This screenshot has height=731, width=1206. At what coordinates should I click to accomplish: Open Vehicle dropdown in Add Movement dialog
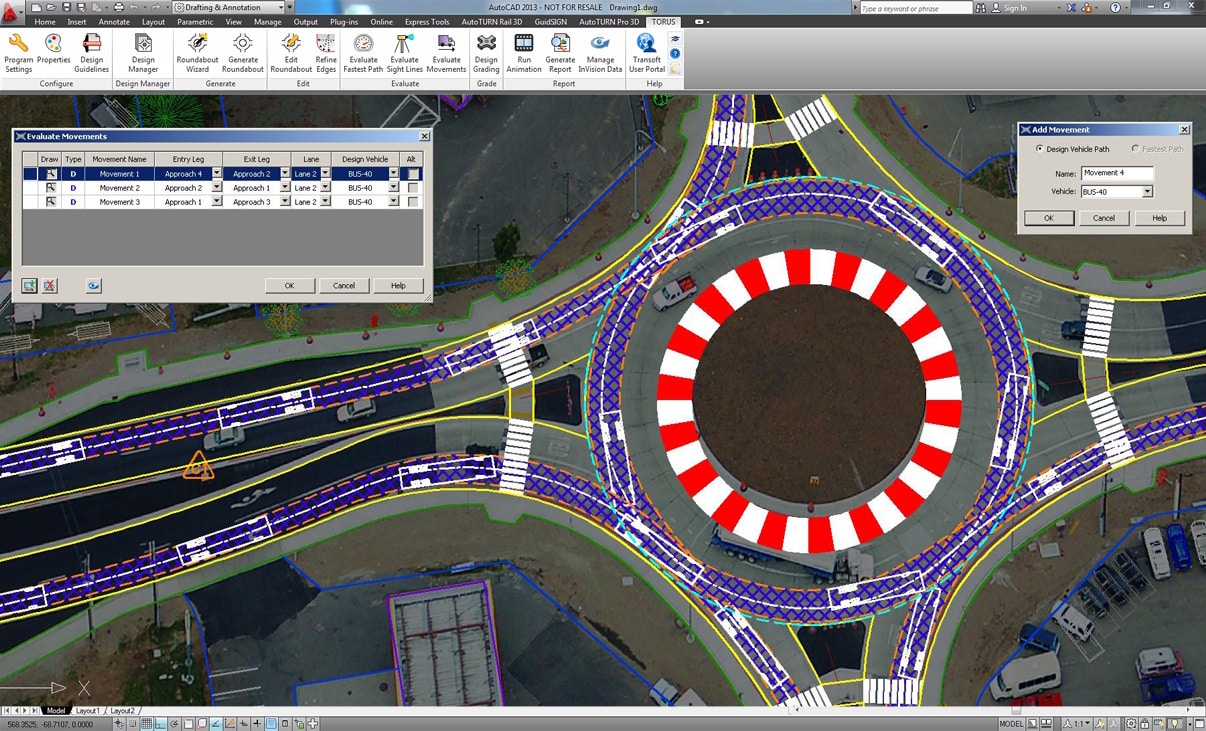point(1147,192)
